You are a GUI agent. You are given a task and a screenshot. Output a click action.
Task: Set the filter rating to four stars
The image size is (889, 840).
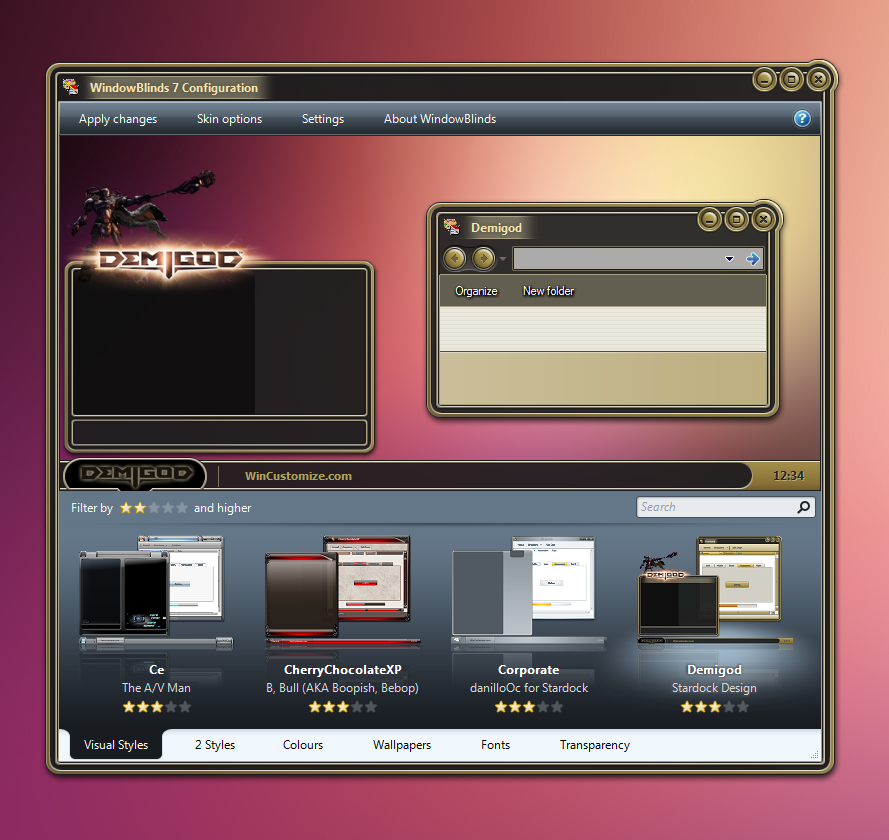tap(168, 508)
